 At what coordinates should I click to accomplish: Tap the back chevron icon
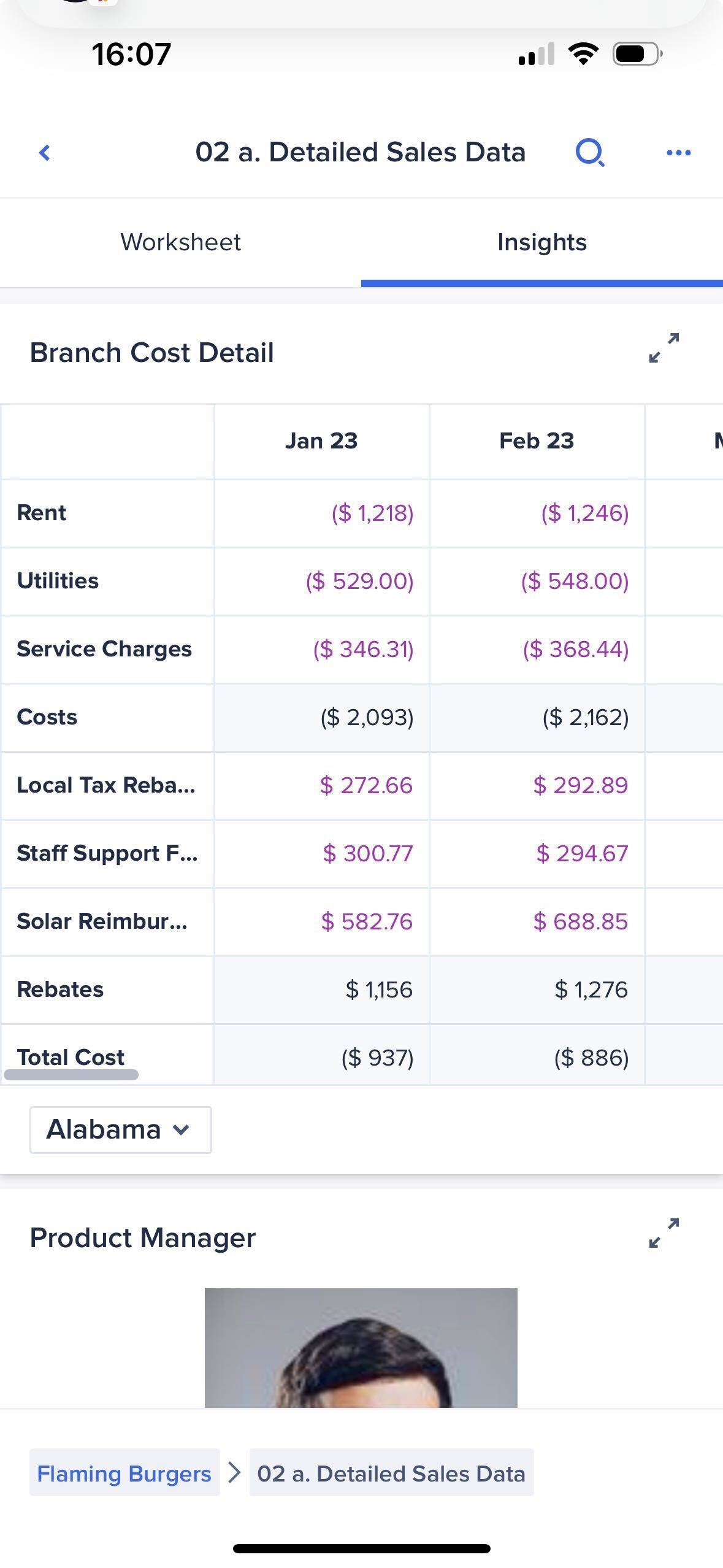pos(44,153)
